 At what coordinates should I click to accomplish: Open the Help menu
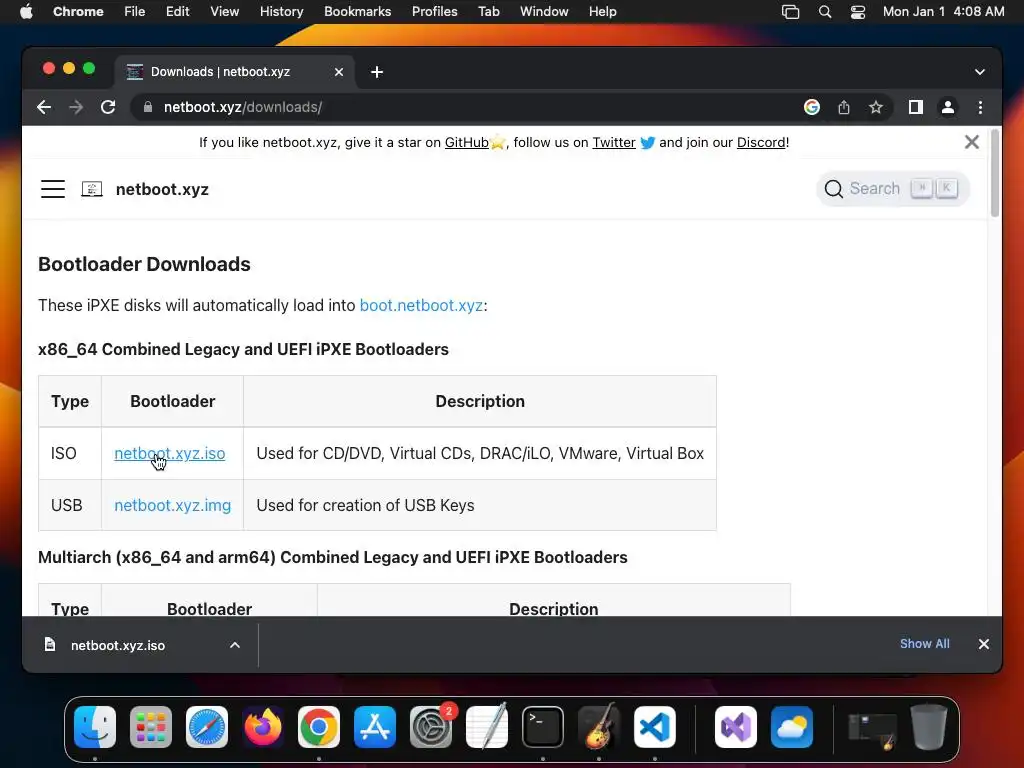(602, 11)
